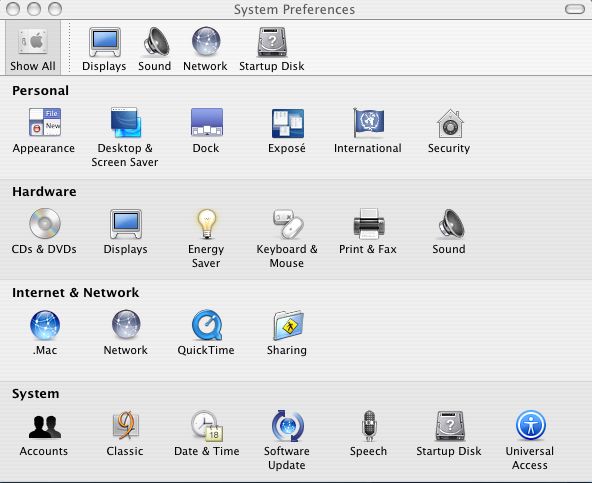Click the System Preferences window title

[294, 9]
